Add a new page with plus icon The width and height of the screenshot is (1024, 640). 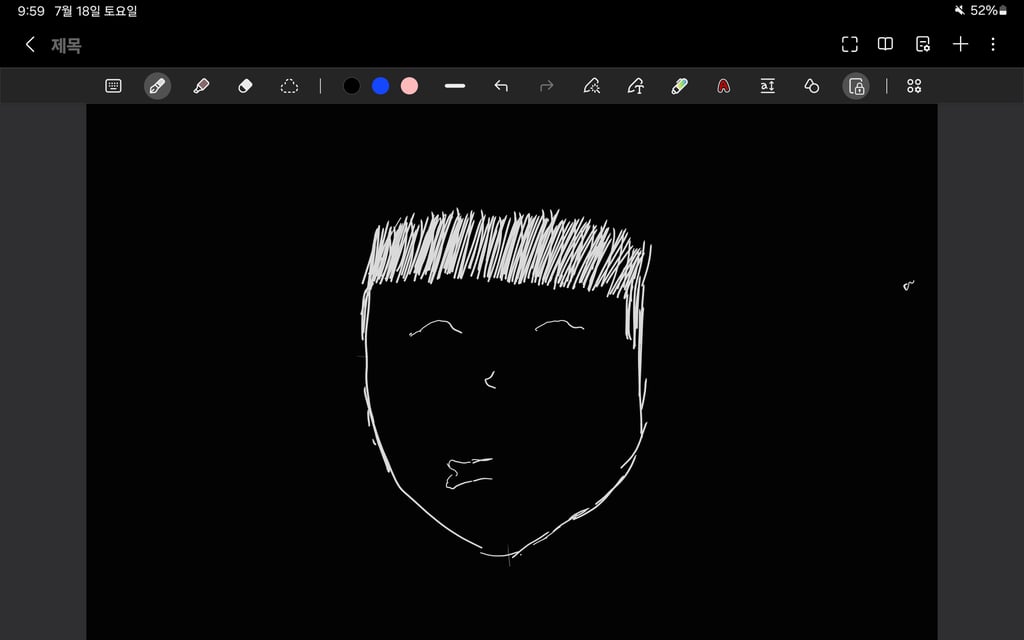960,44
